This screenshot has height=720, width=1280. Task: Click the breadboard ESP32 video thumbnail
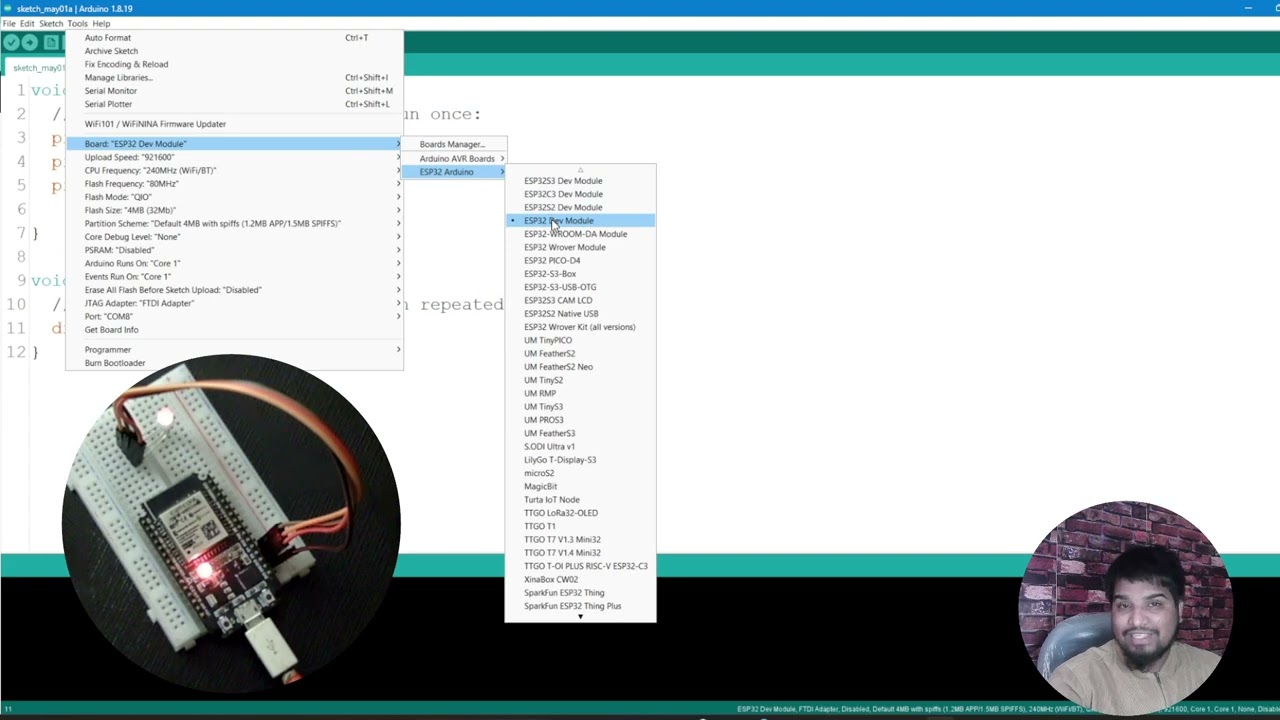click(231, 524)
